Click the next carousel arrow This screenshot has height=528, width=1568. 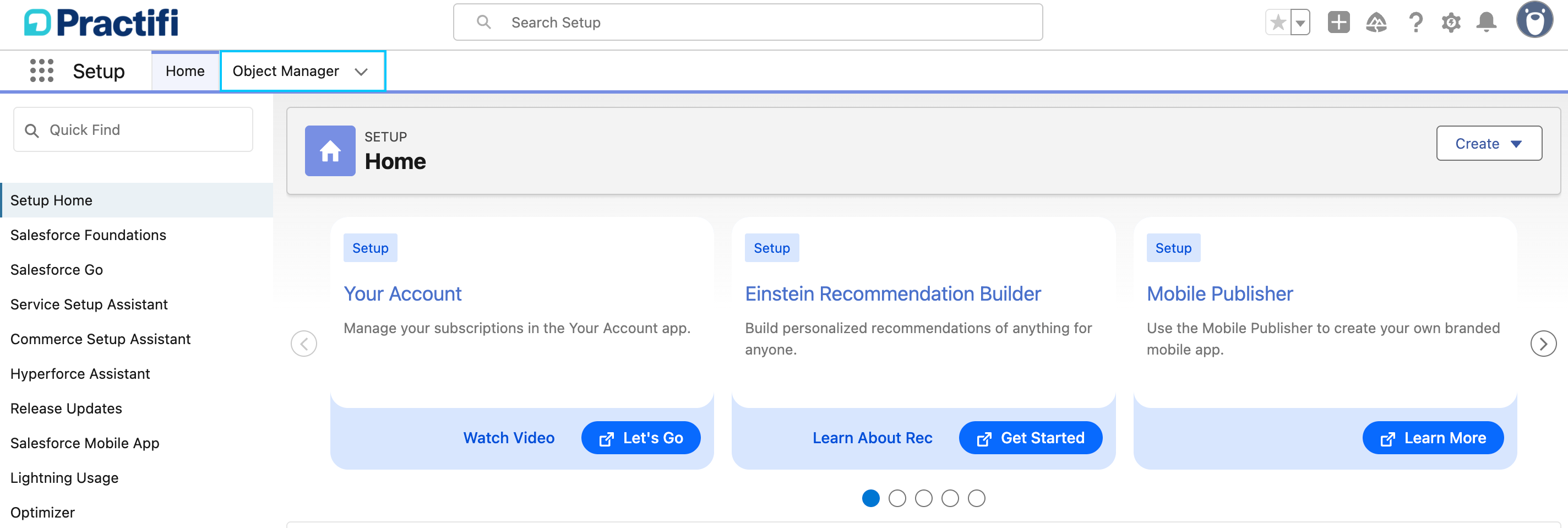coord(1543,344)
